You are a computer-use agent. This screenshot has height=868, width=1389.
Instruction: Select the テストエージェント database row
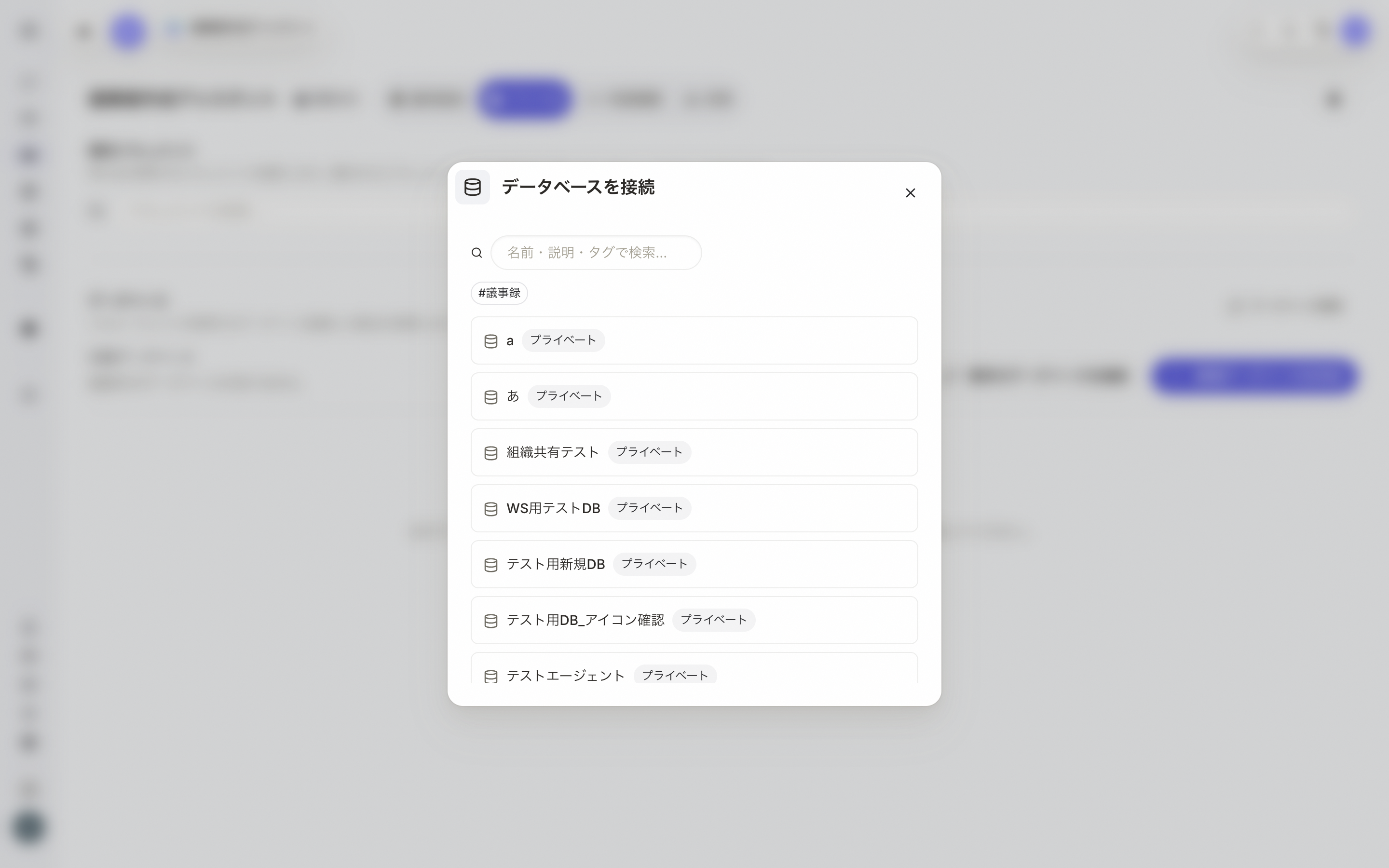tap(694, 668)
